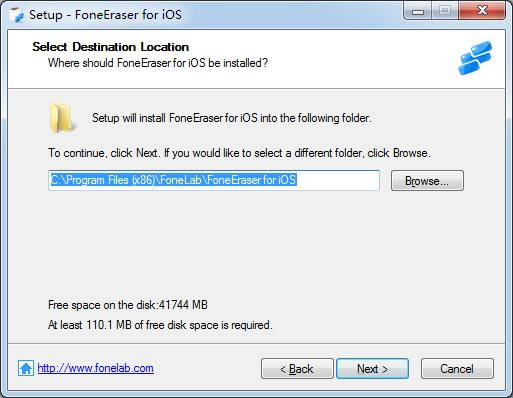Click the 'Where should FoneEraser be installed' text
513x398 pixels.
pyautogui.click(x=158, y=63)
